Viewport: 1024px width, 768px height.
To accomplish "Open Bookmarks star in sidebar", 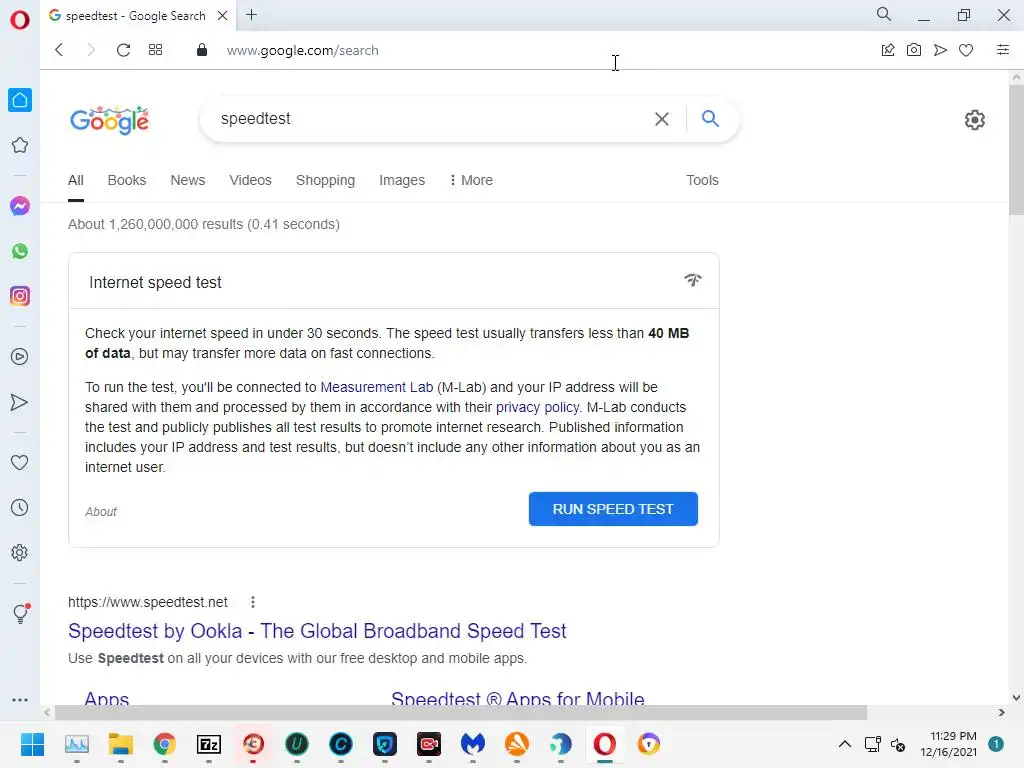I will coord(20,145).
